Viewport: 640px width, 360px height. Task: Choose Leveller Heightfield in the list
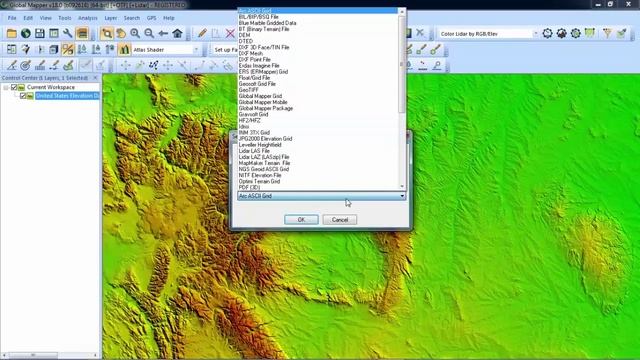(x=260, y=145)
